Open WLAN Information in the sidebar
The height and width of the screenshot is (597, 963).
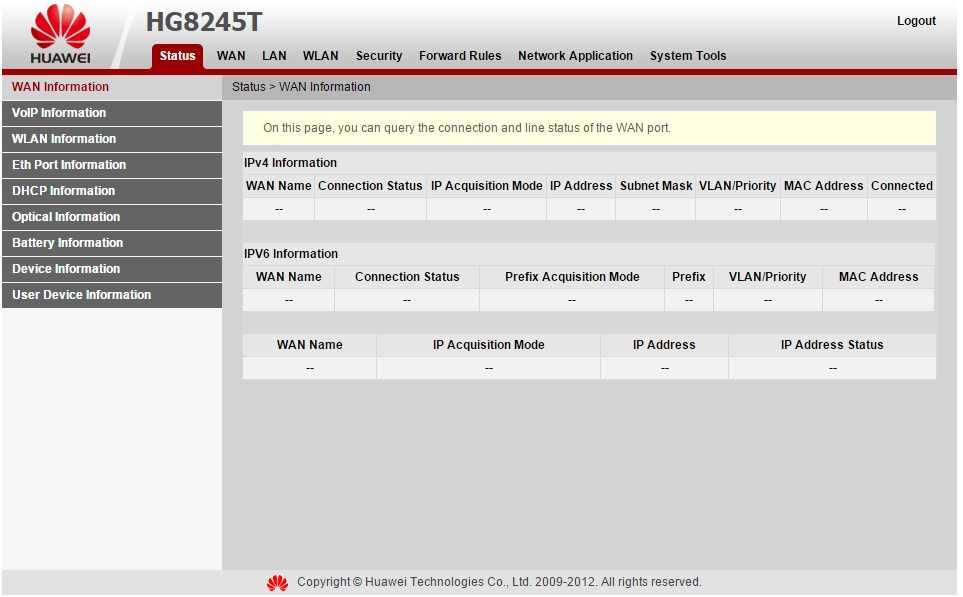tap(112, 139)
